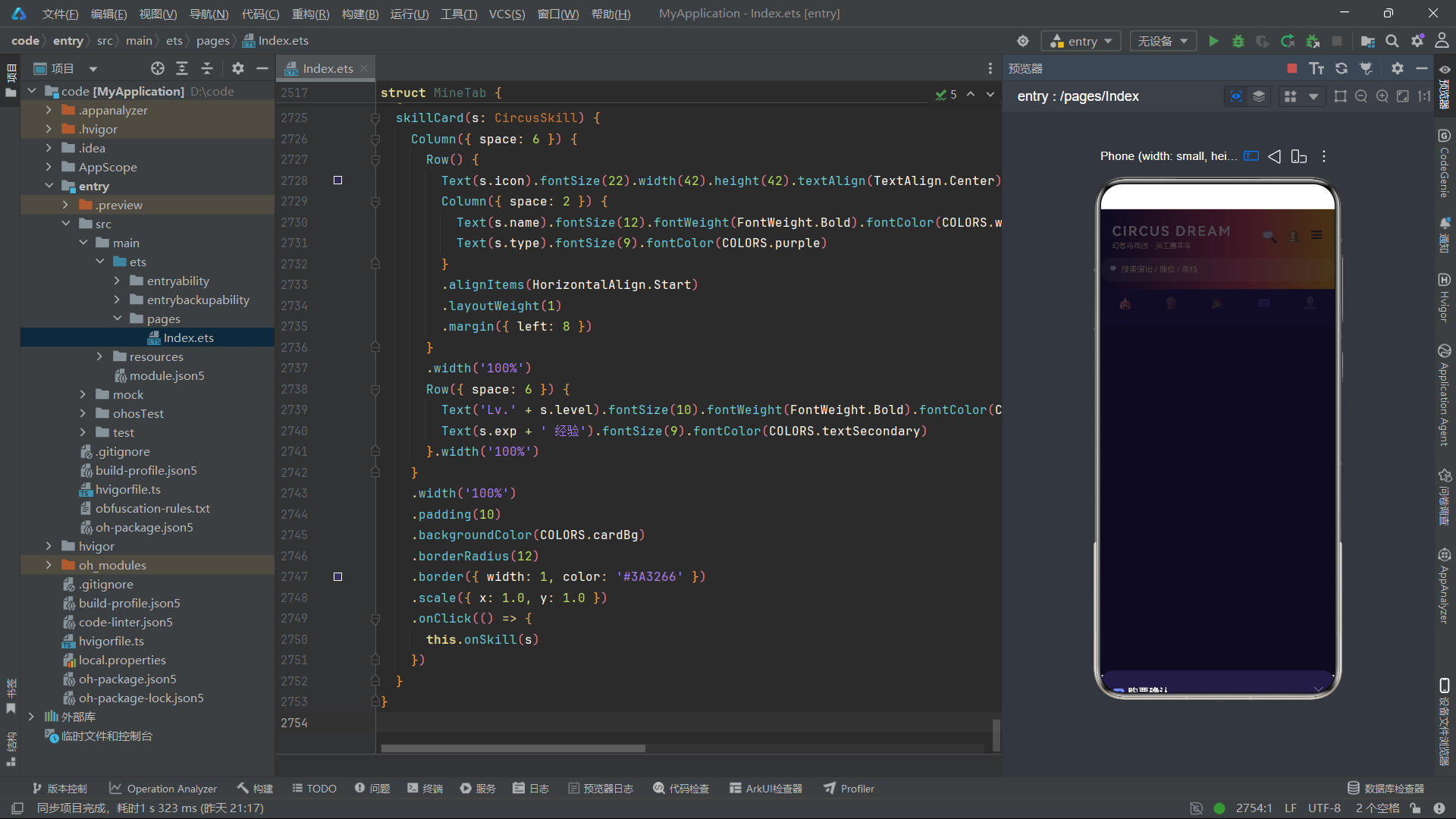Expand the oh_modules folder
The width and height of the screenshot is (1456, 819).
pos(49,565)
